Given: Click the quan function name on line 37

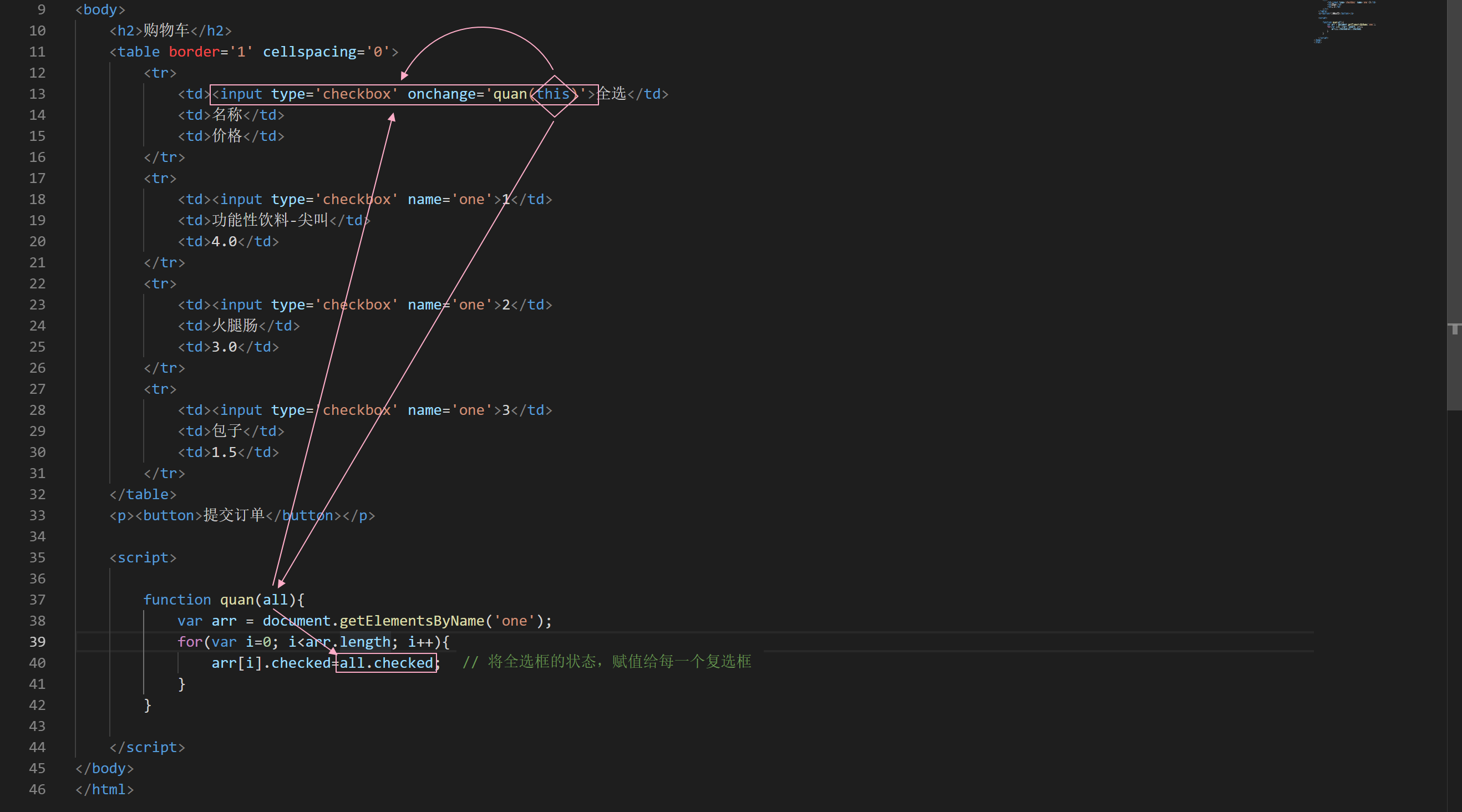Looking at the screenshot, I should [x=237, y=600].
